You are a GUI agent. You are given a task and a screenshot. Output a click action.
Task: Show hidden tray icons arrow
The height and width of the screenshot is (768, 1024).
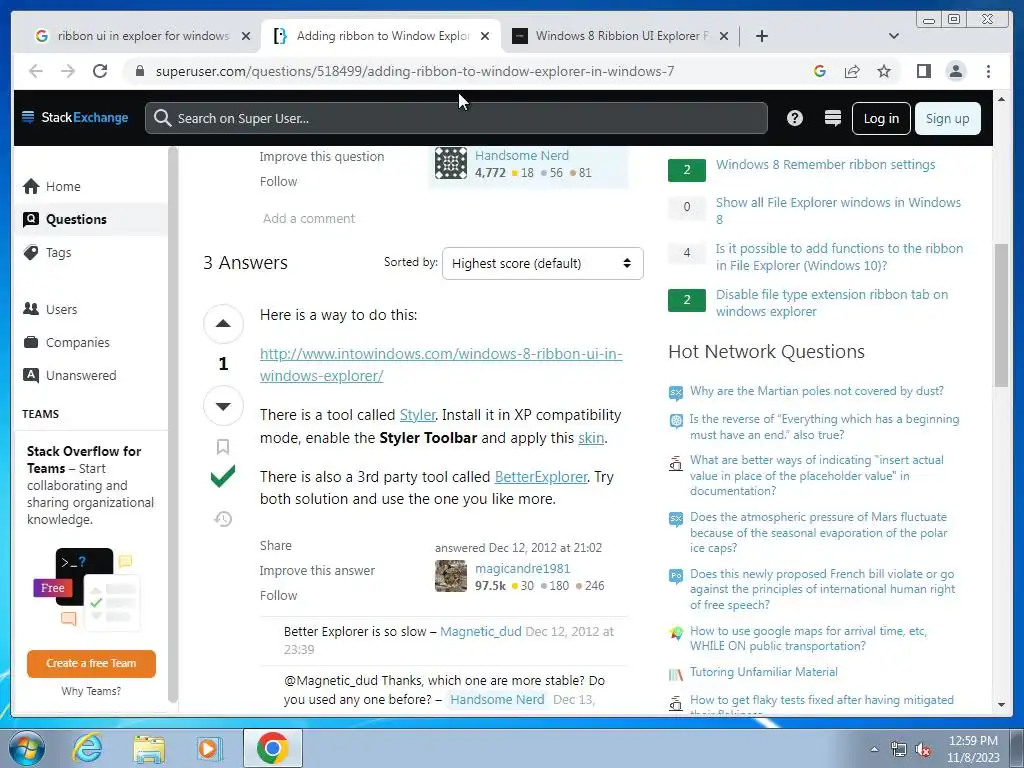[x=874, y=749]
